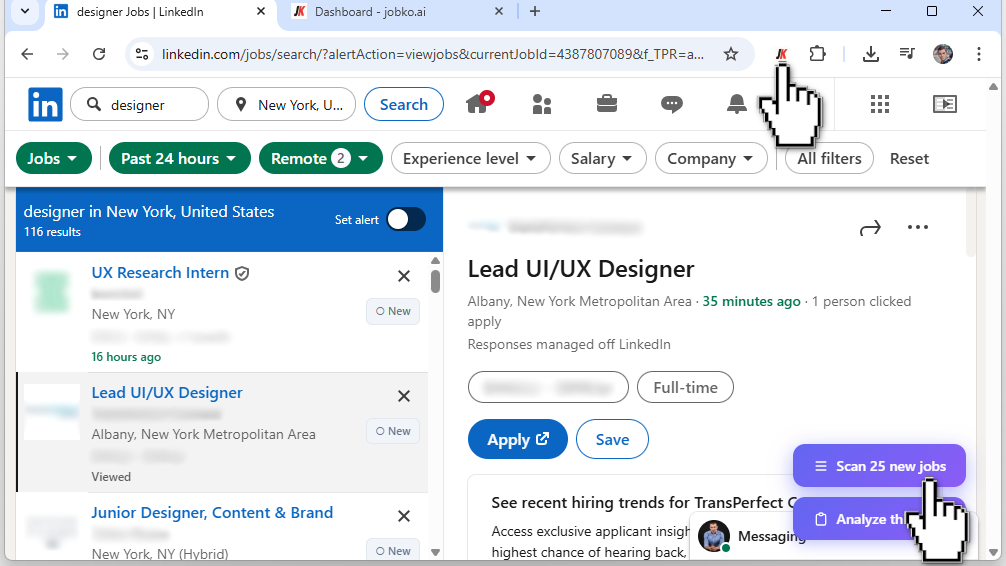Screen dimensions: 1006x566
Task: Click the Search button
Action: coord(404,104)
